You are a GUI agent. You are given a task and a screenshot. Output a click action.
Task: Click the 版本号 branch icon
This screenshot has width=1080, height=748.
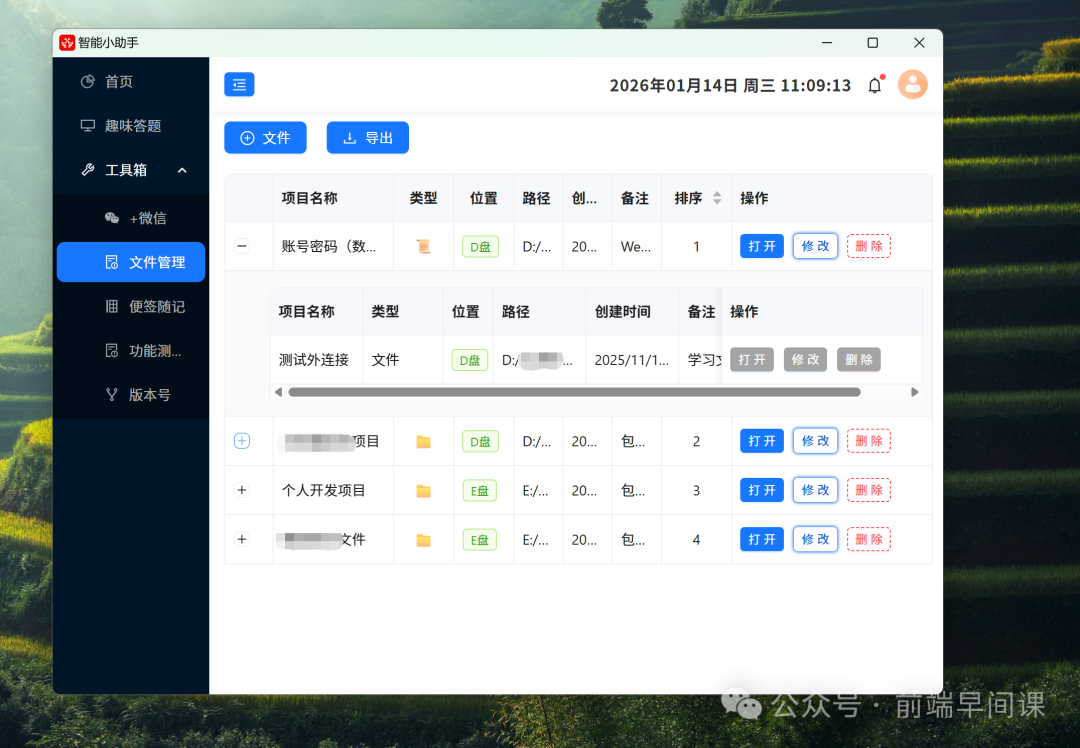[112, 395]
